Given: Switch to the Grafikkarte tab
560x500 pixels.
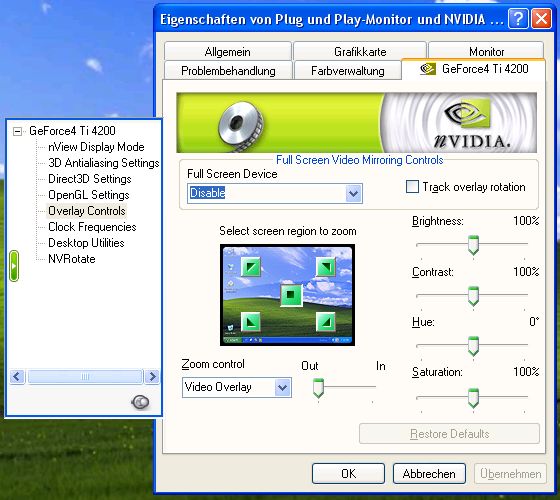Looking at the screenshot, I should pos(360,51).
